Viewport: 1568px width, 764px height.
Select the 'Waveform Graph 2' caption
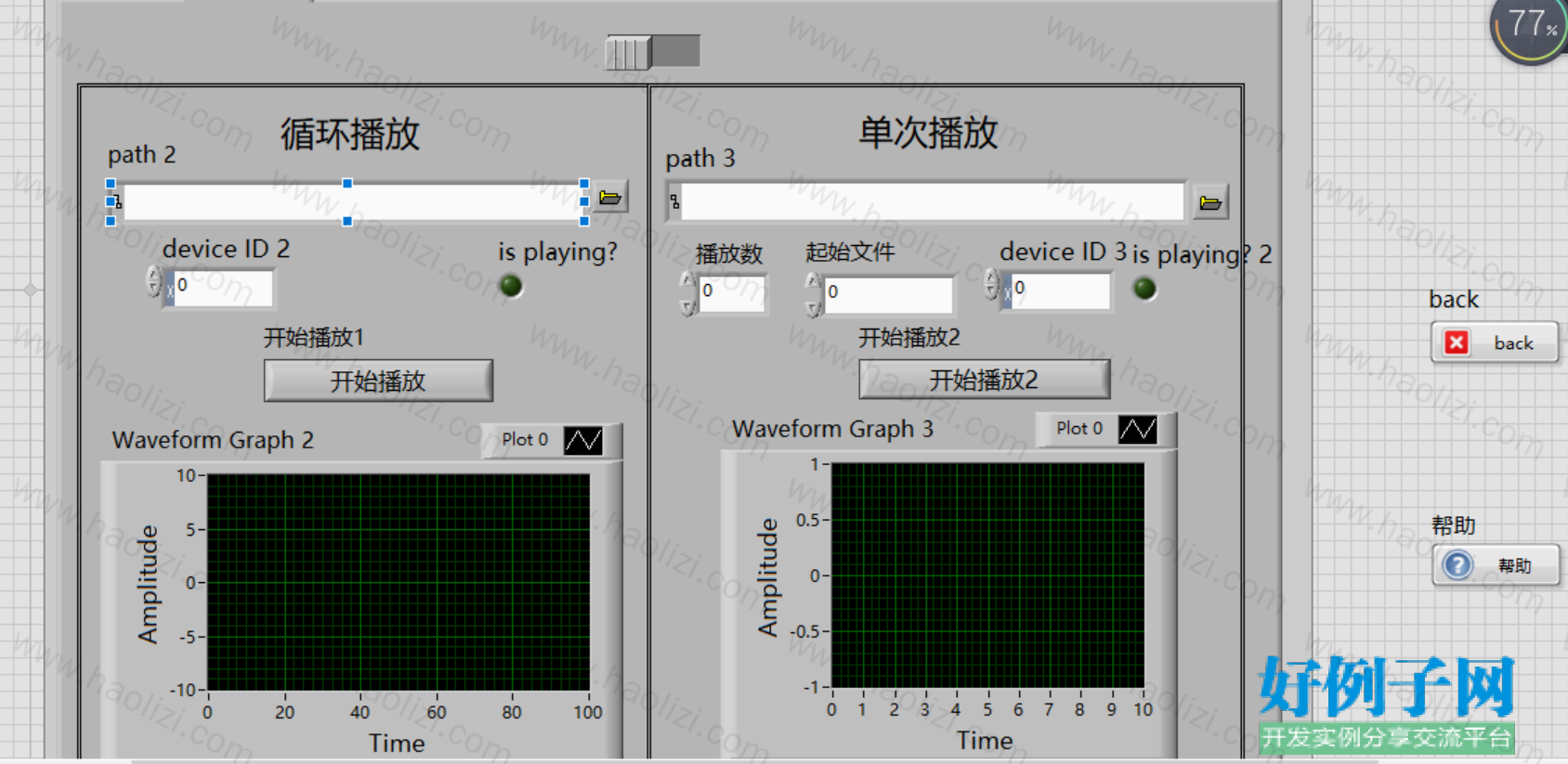[x=213, y=440]
